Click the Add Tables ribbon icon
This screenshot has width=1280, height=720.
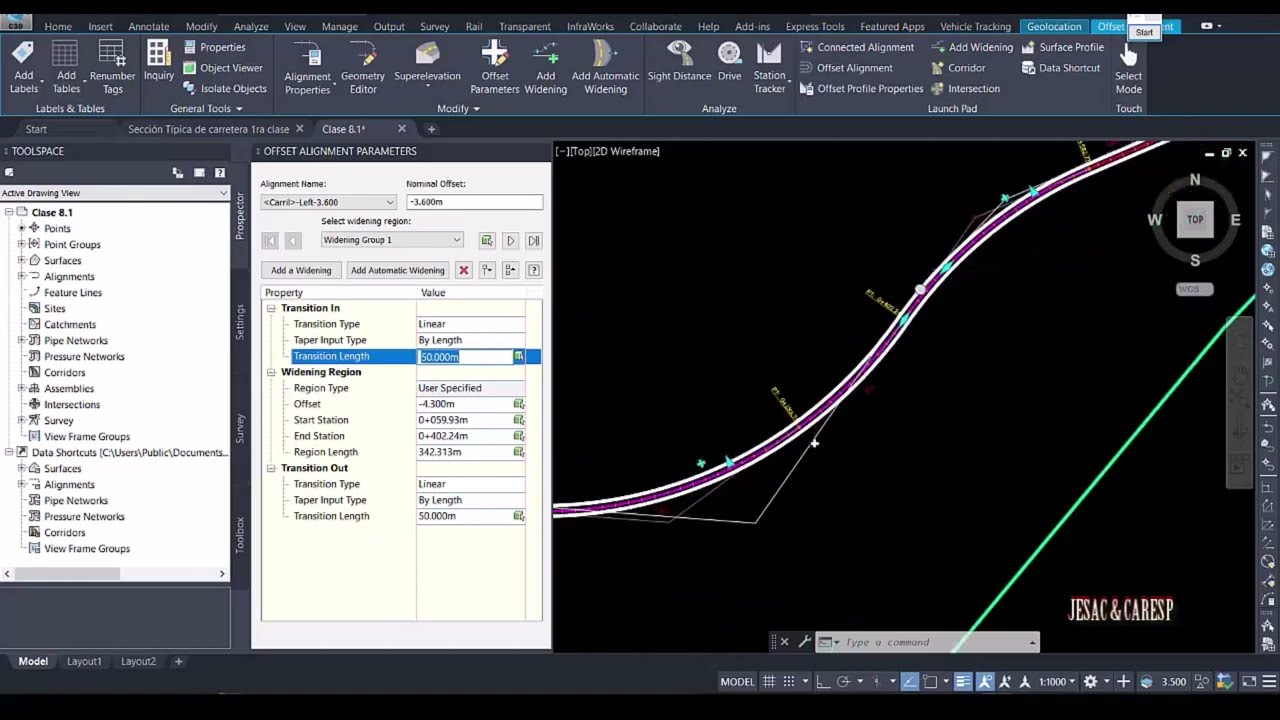pos(66,67)
